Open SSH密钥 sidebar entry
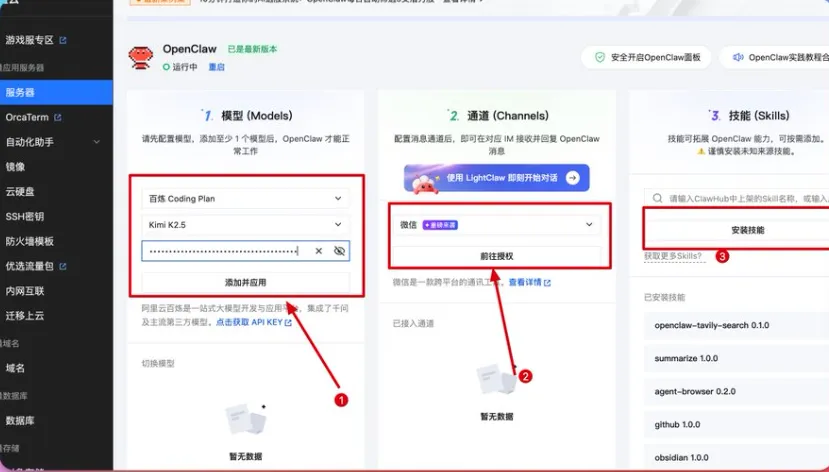Screen dimensions: 829x472 [x=25, y=217]
